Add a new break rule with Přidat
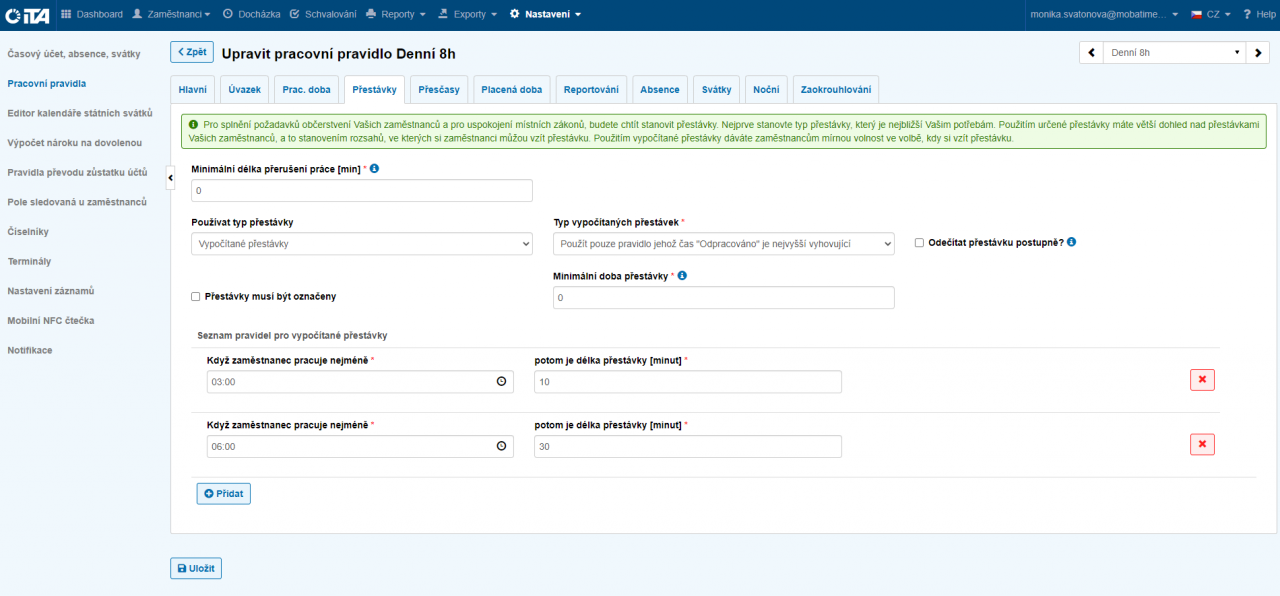This screenshot has width=1280, height=596. coord(223,493)
